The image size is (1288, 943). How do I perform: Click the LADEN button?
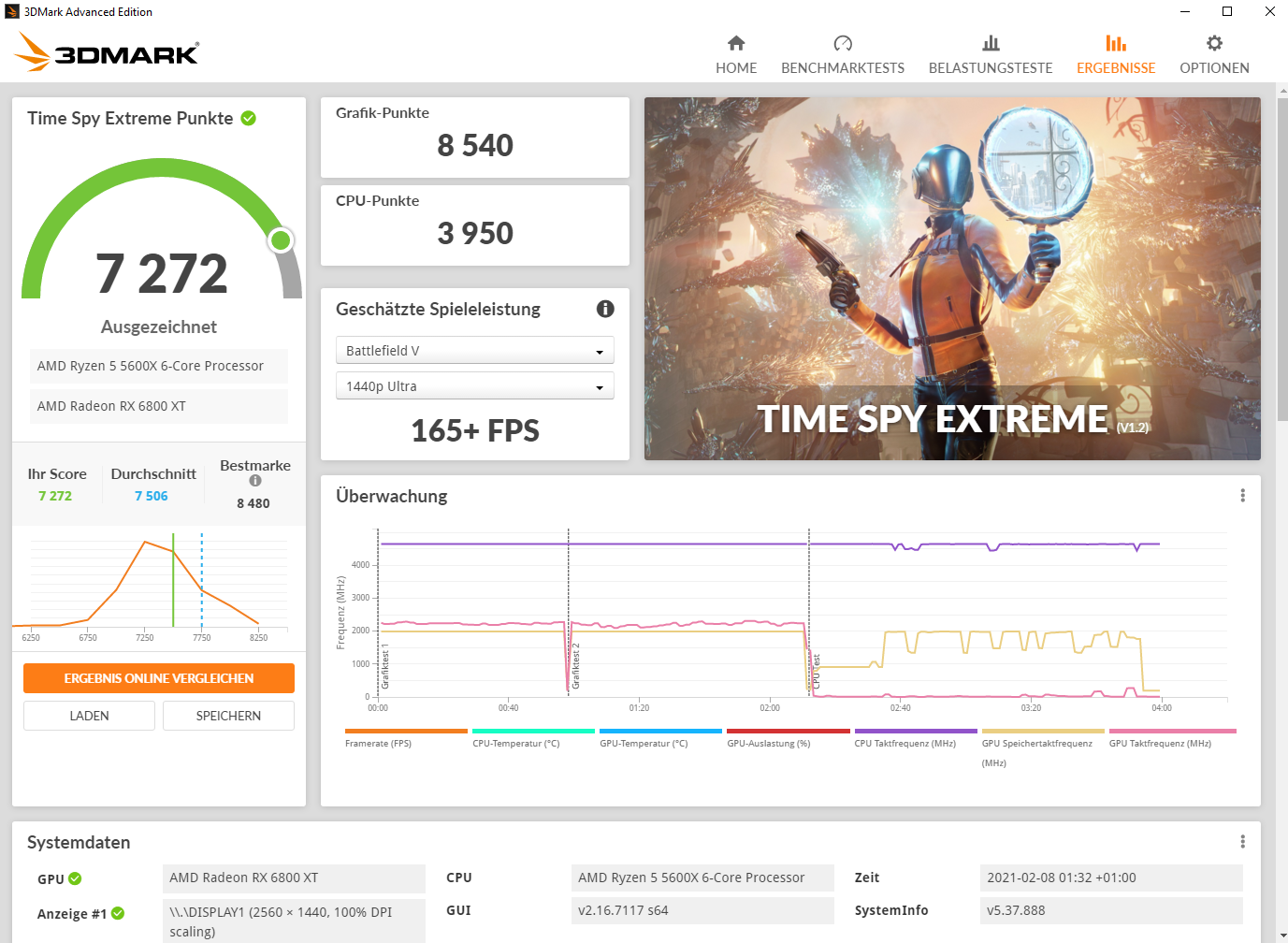tap(89, 716)
